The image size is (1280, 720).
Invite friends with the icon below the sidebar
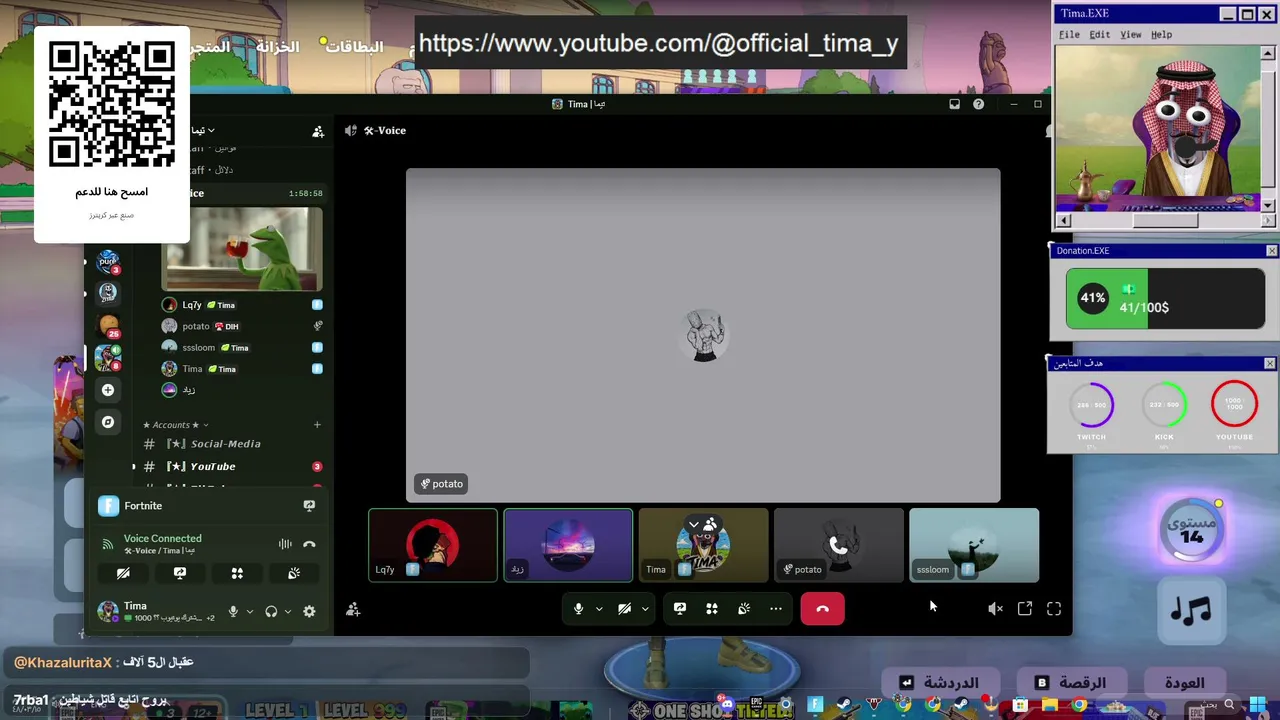coord(353,609)
